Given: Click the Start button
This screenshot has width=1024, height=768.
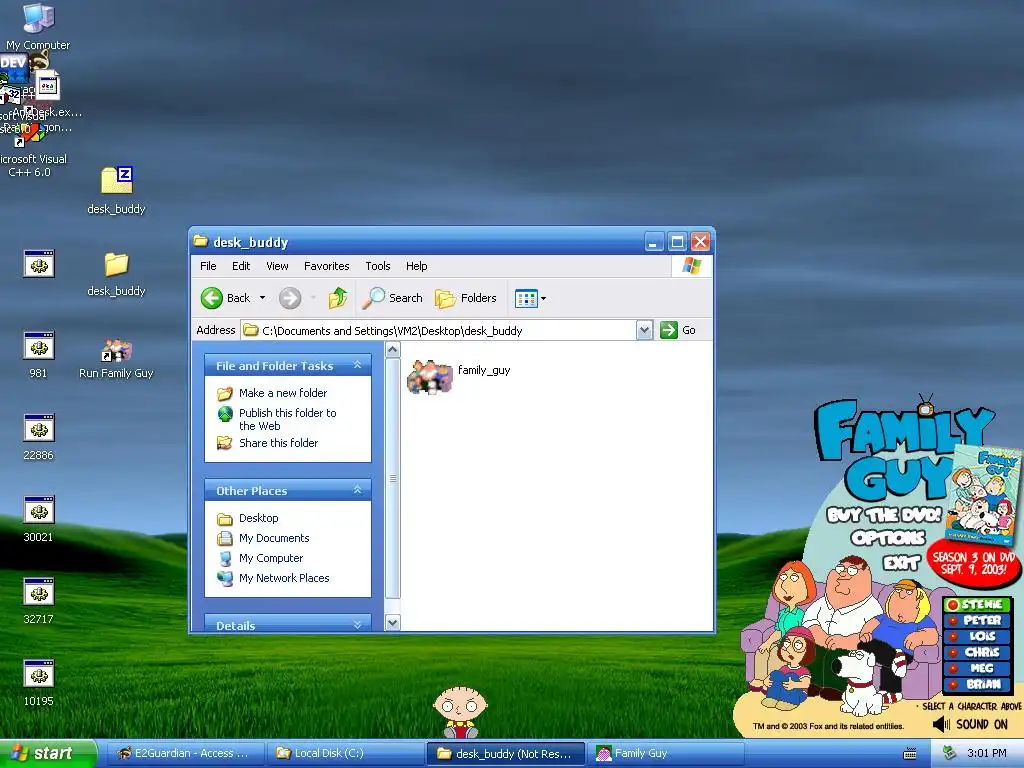Looking at the screenshot, I should tap(47, 754).
